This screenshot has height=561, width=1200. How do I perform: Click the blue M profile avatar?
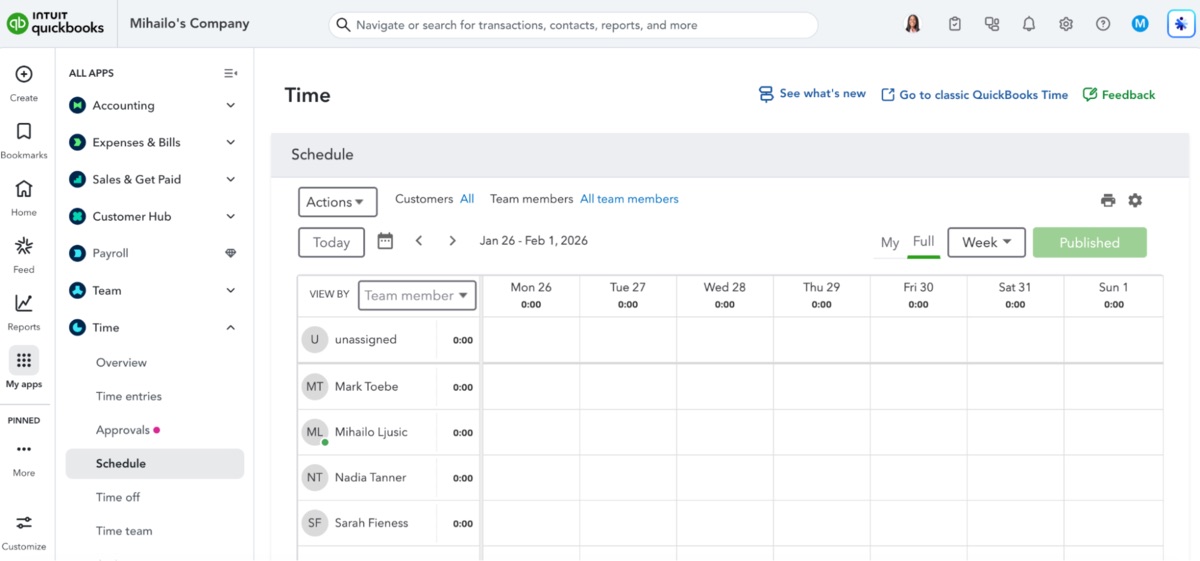point(1140,24)
